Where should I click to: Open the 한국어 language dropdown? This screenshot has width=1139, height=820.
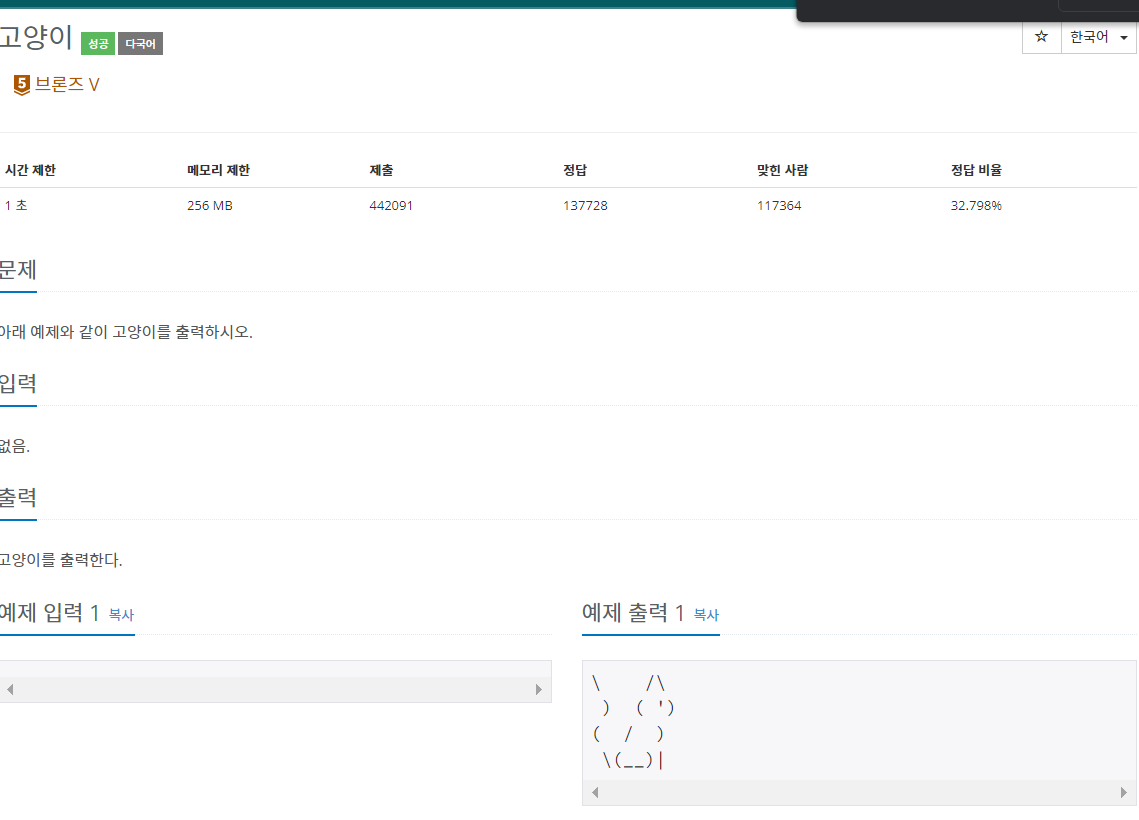1099,37
